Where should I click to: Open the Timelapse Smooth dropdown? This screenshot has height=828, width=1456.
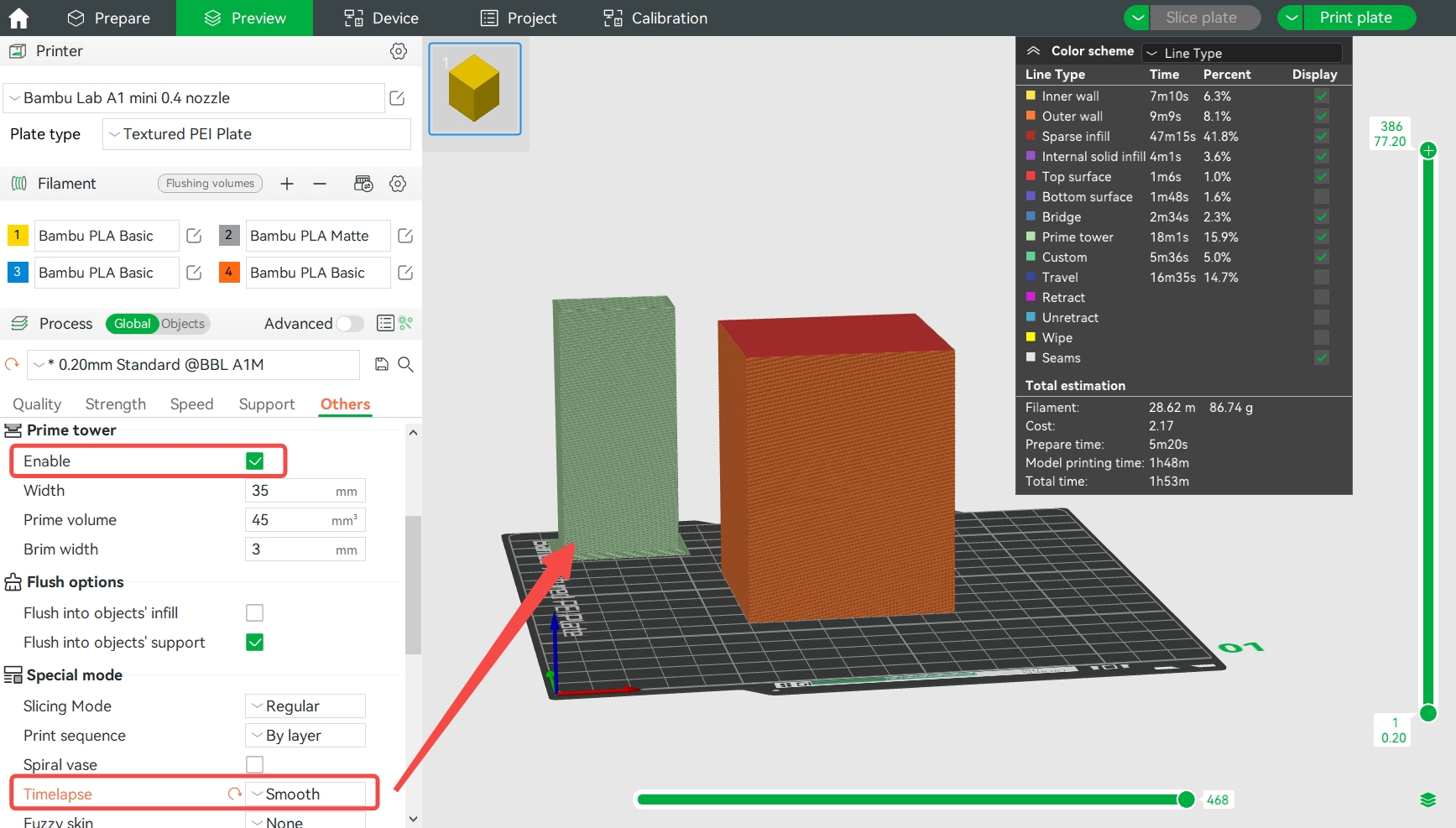pyautogui.click(x=305, y=794)
